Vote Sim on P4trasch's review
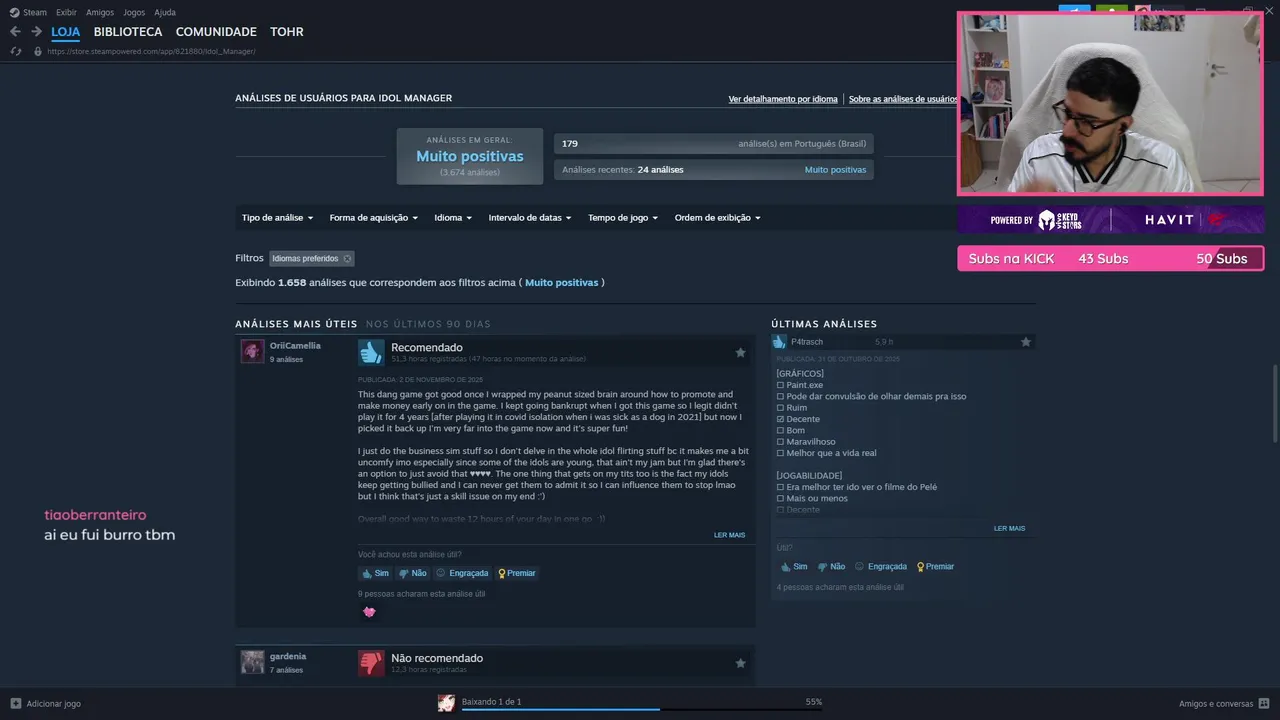 coord(794,566)
